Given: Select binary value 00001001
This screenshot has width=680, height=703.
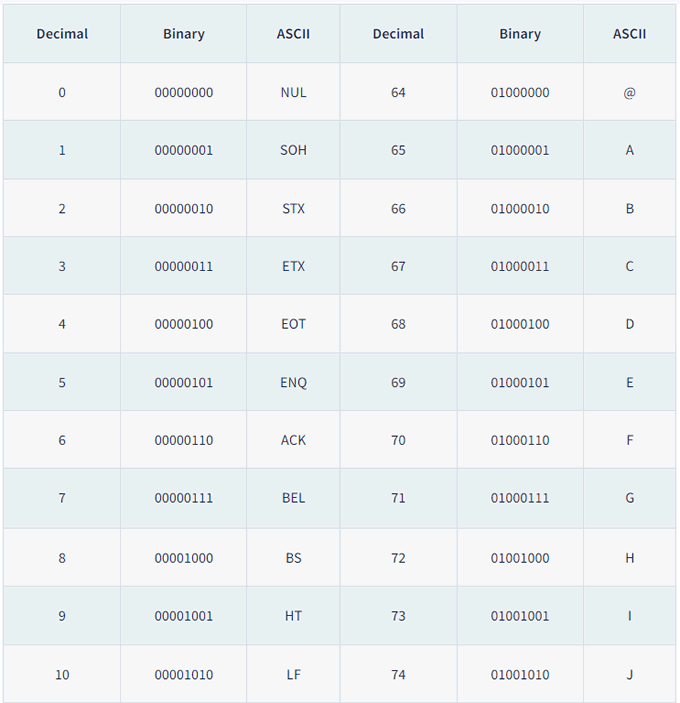Looking at the screenshot, I should point(184,616).
